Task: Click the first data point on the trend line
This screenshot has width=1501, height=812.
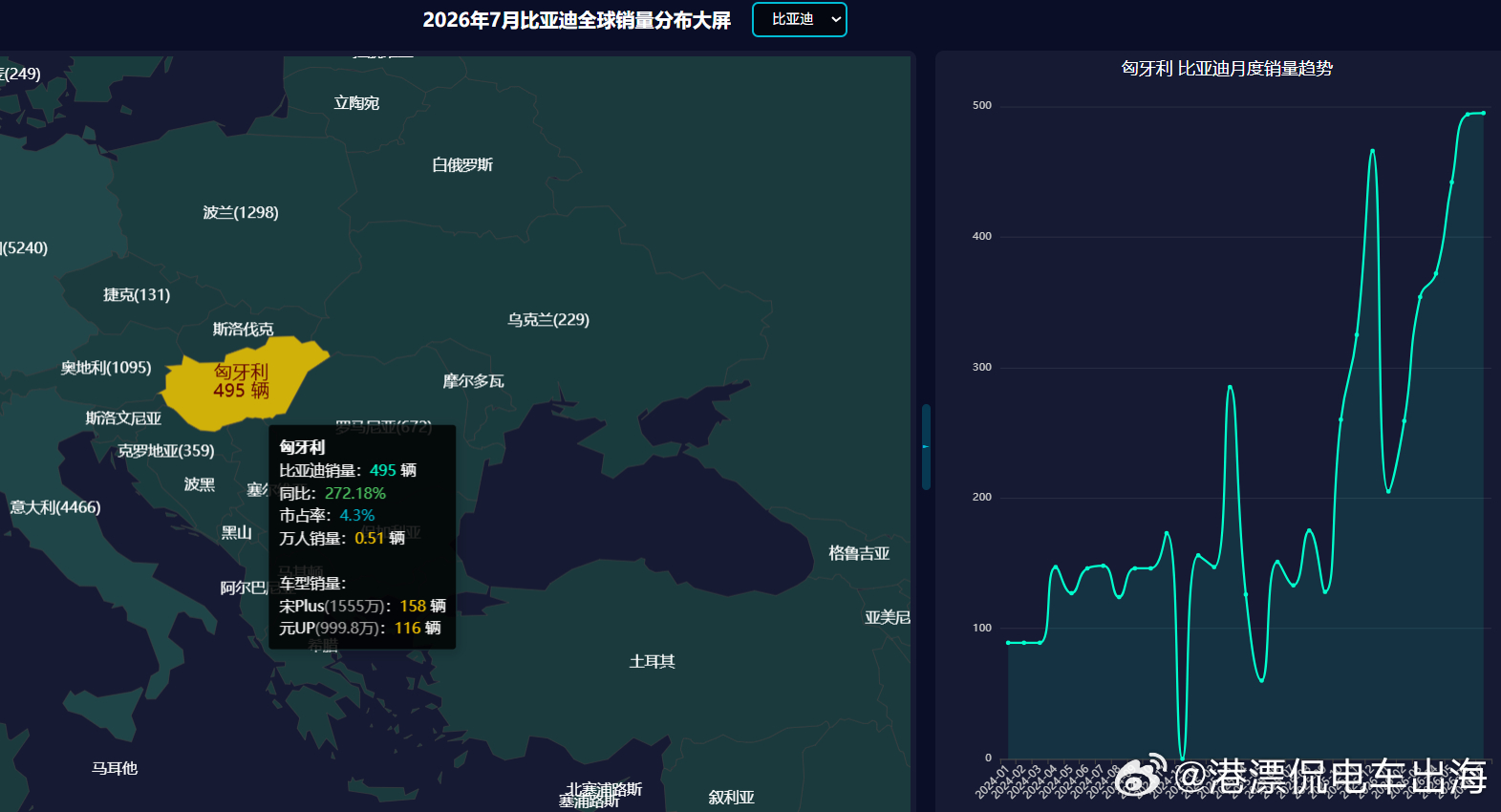Action: pos(1008,643)
